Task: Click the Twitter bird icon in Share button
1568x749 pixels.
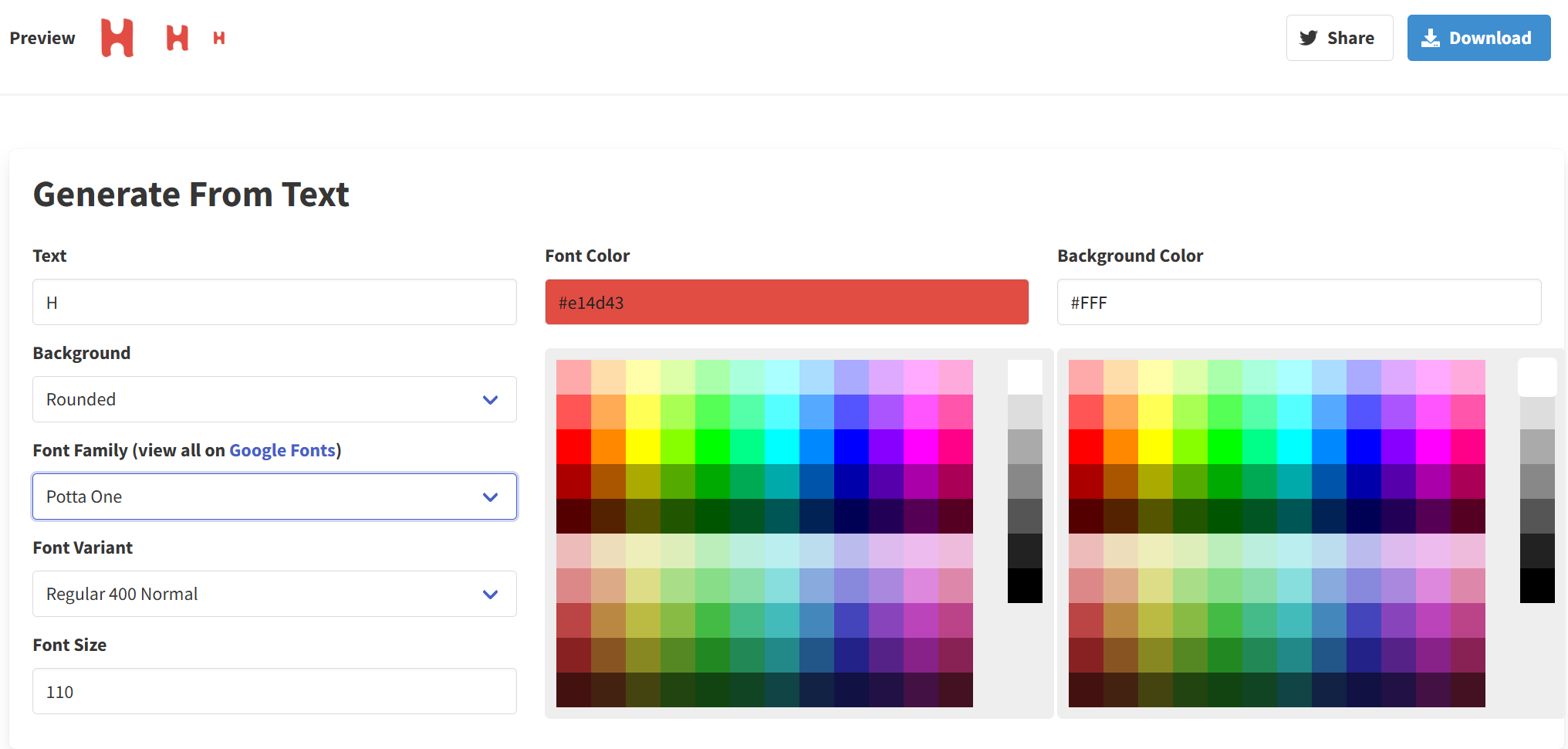Action: click(1309, 37)
